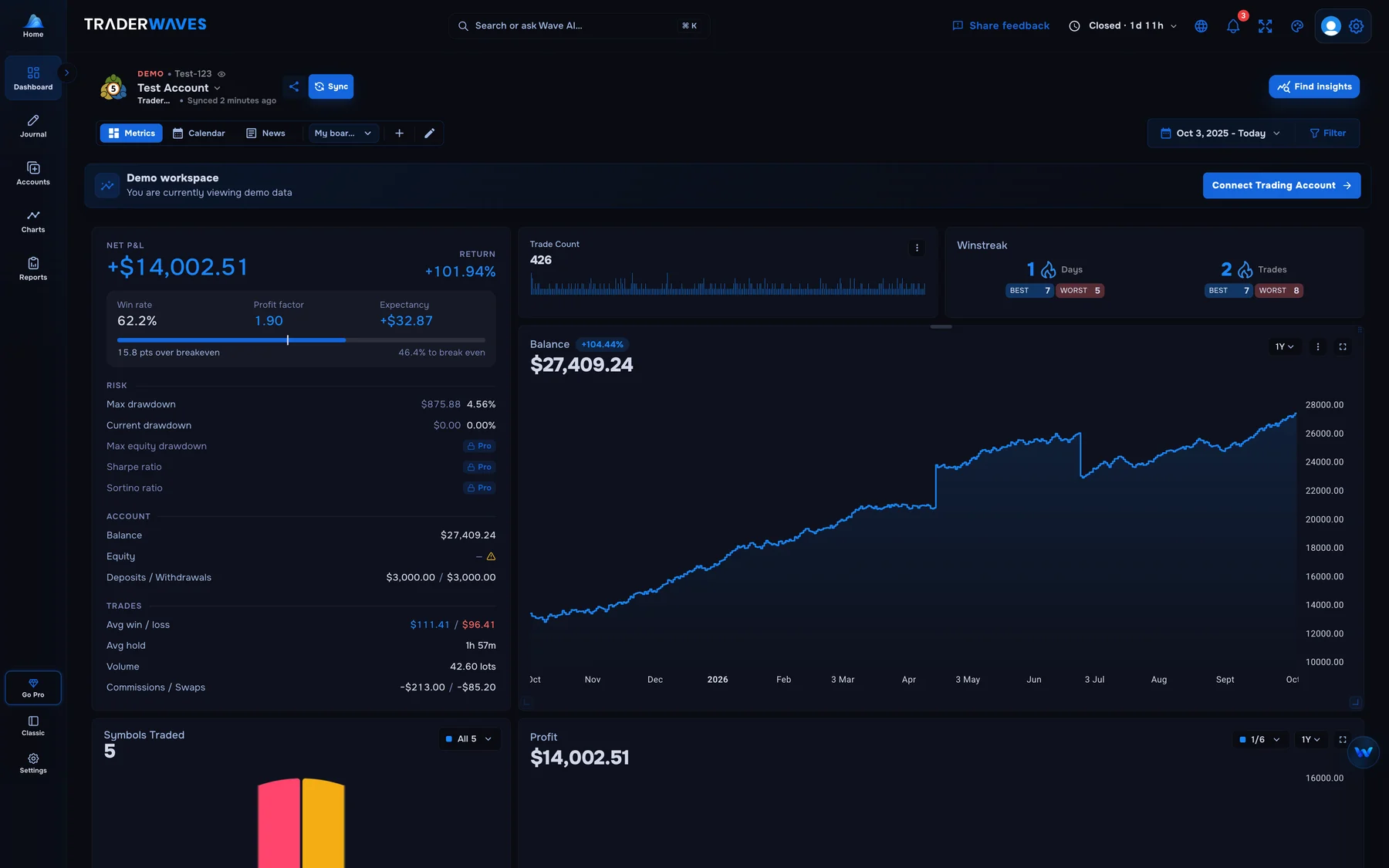Open Settings at the sidebar bottom
This screenshot has height=868, width=1389.
point(33,763)
